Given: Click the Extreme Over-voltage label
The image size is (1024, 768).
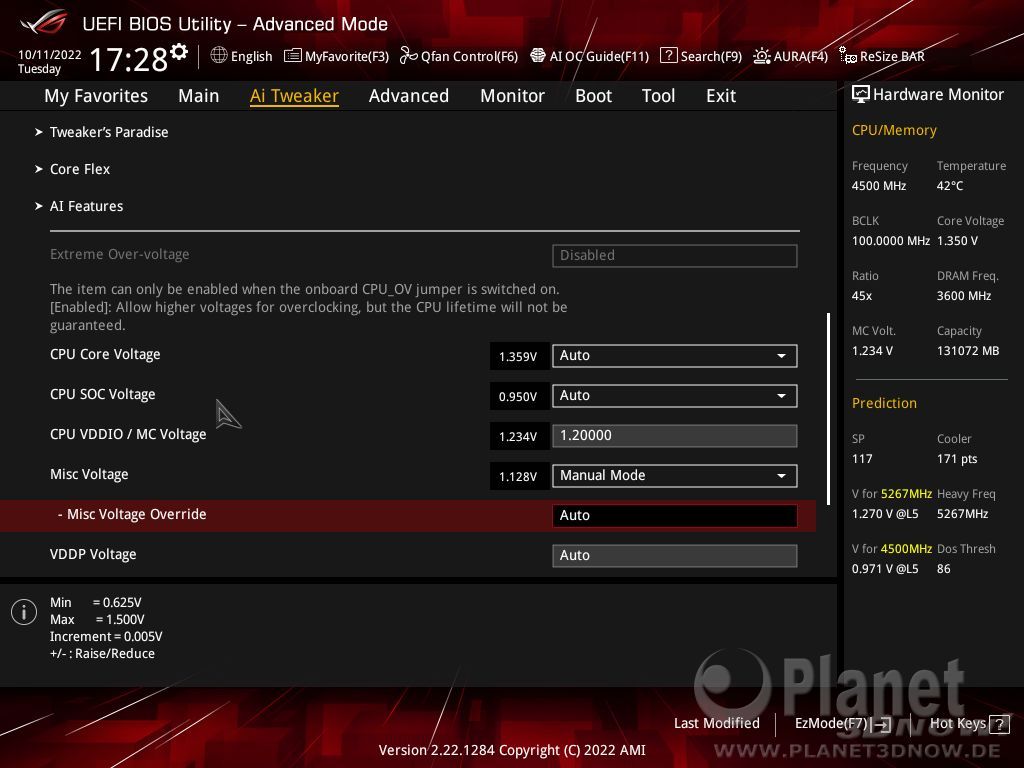Looking at the screenshot, I should tap(120, 255).
